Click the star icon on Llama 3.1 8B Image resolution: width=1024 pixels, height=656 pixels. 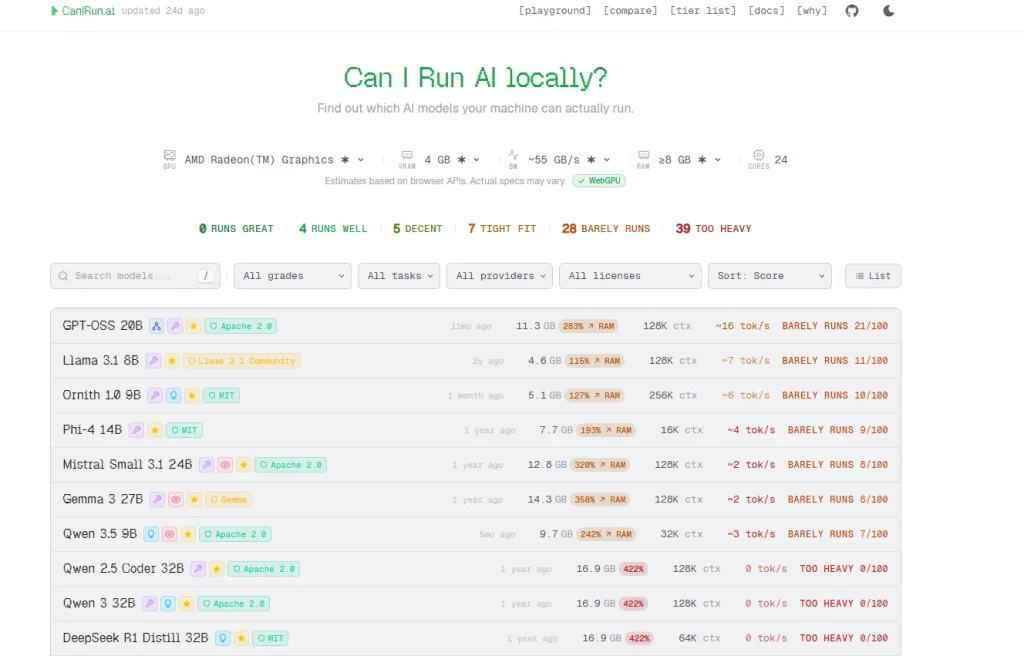click(x=172, y=361)
